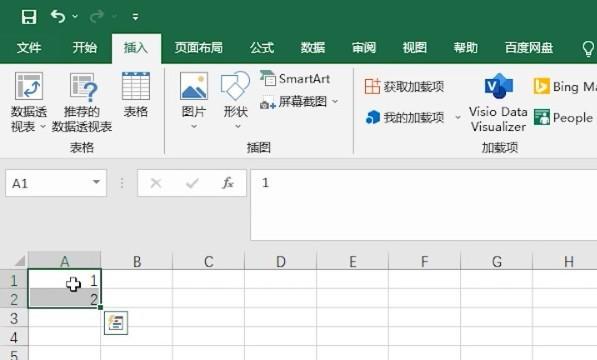
Task: Select column E header
Action: point(353,261)
